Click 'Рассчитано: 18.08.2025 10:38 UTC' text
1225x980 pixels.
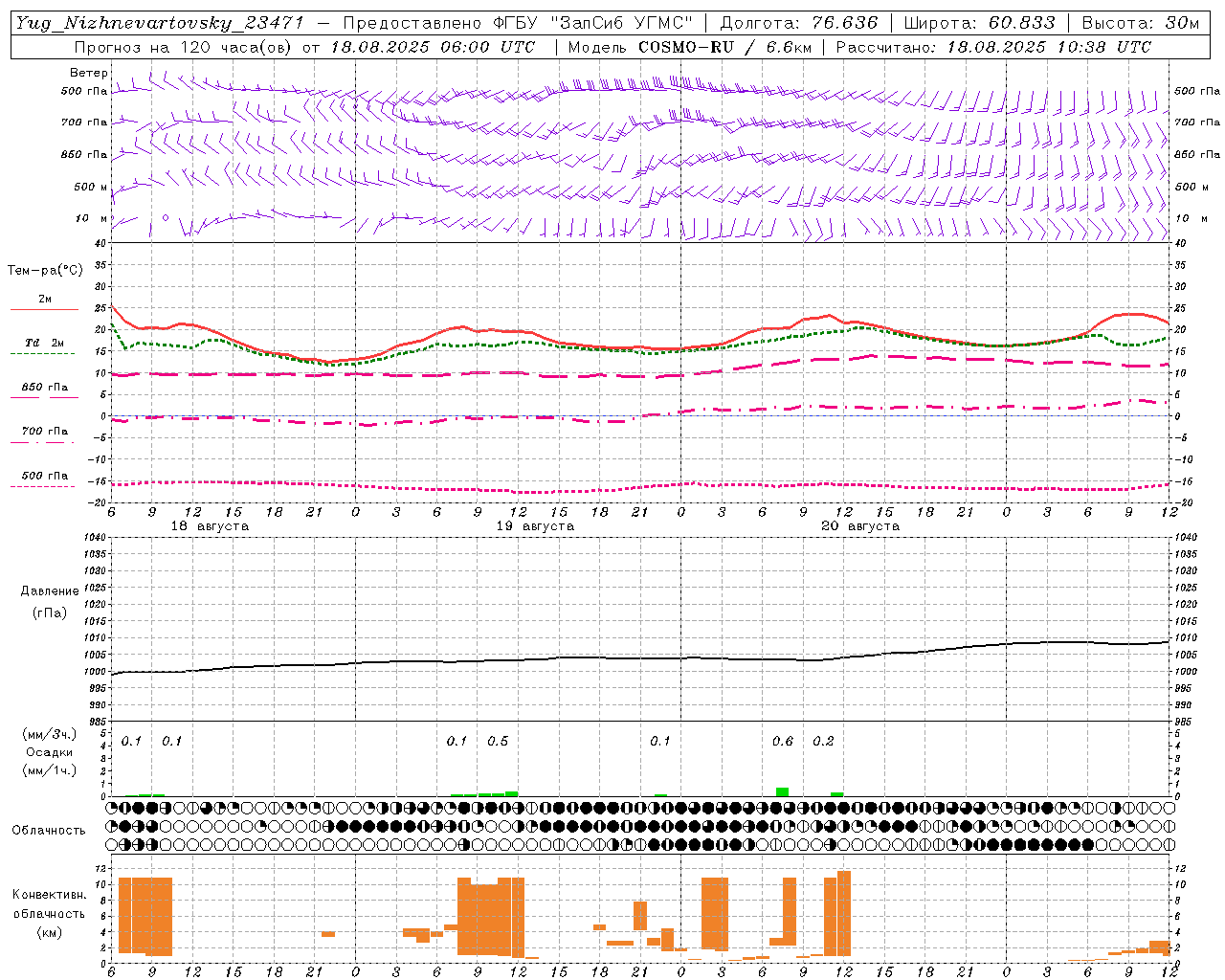pos(993,47)
